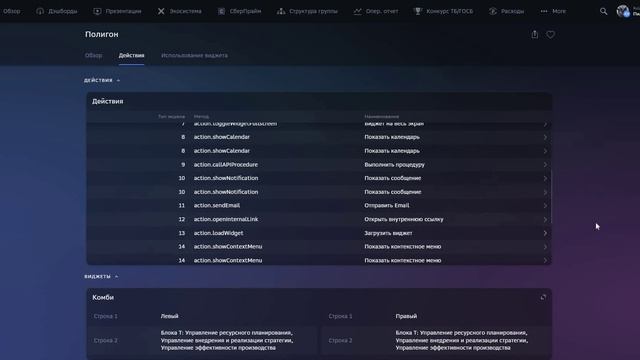The image size is (640, 360).
Task: Open chevron on action.loadWidget row
Action: [x=545, y=233]
